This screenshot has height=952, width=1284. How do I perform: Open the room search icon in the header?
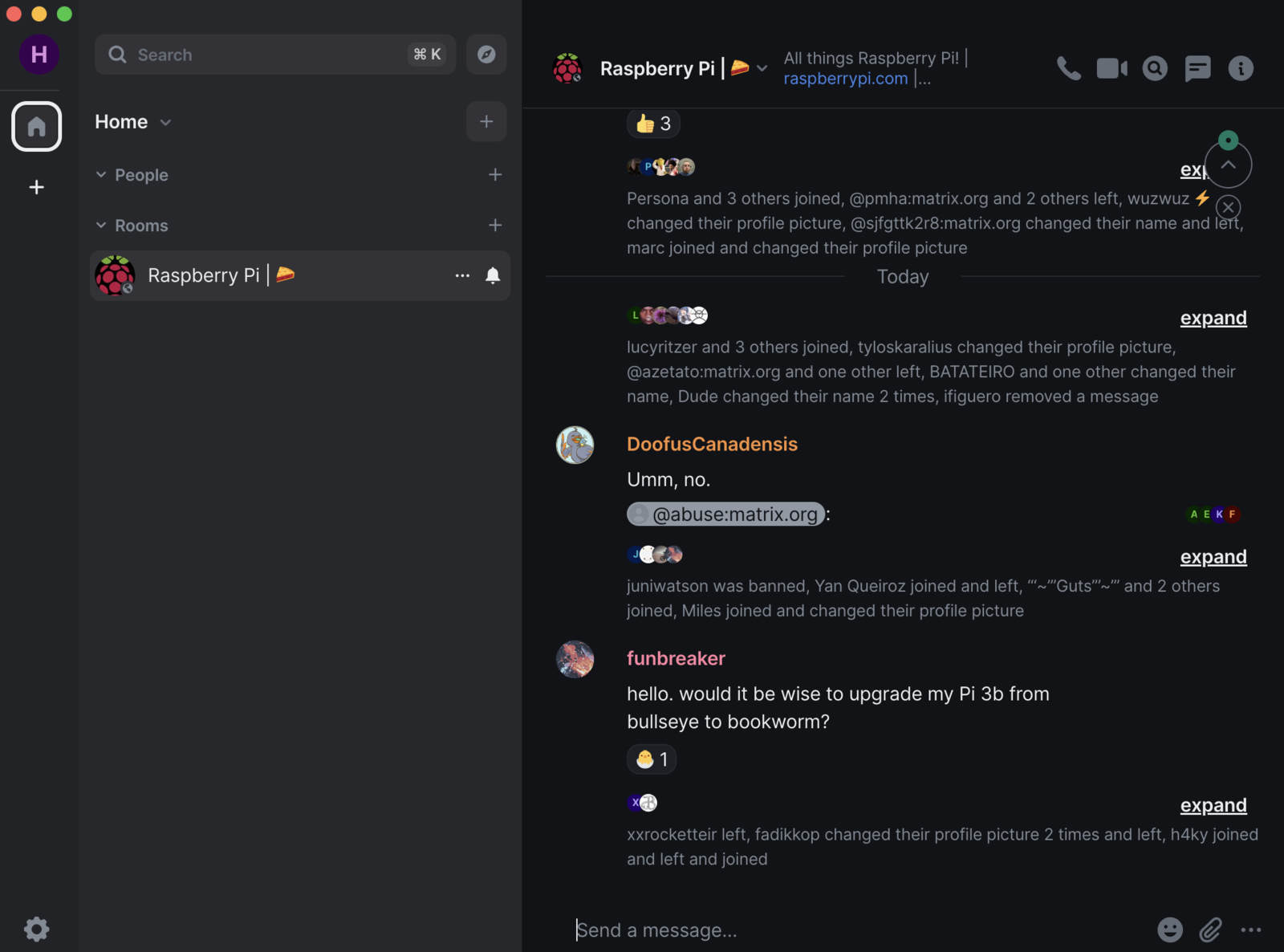1155,69
